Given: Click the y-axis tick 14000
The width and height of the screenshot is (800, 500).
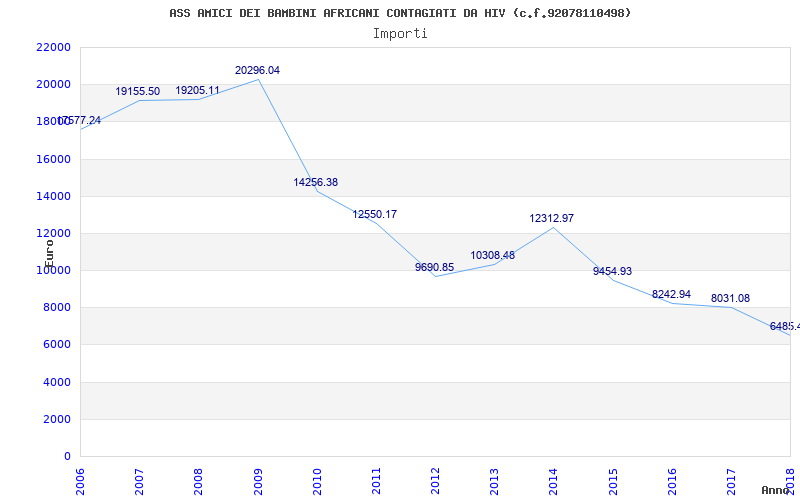Looking at the screenshot, I should [54, 196].
